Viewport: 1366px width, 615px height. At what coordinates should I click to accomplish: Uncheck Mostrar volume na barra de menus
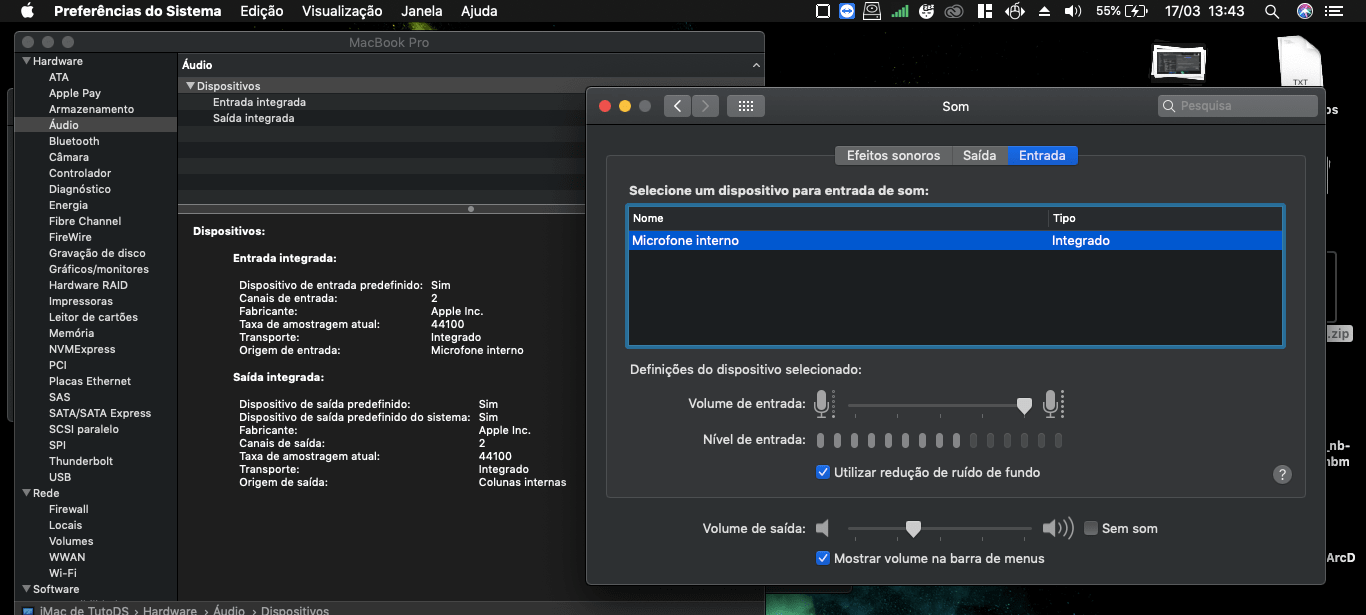tap(823, 559)
